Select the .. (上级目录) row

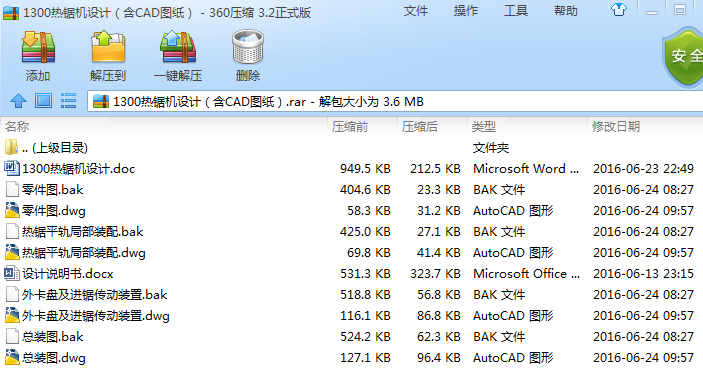click(352, 148)
